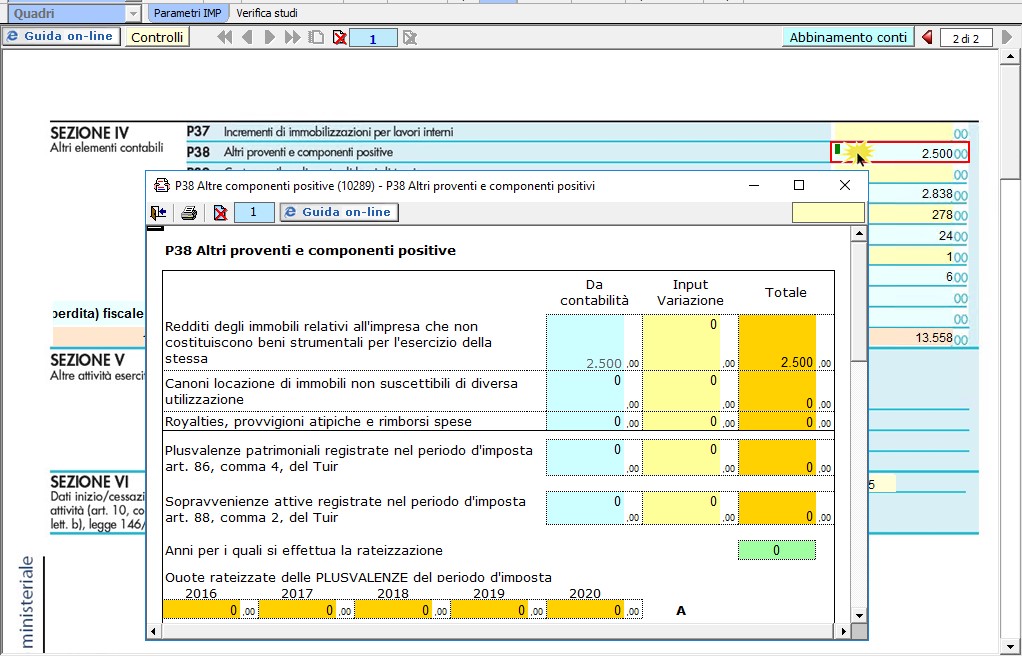Open Guida on-line in P38 dialog
This screenshot has height=657, width=1022.
[x=339, y=212]
